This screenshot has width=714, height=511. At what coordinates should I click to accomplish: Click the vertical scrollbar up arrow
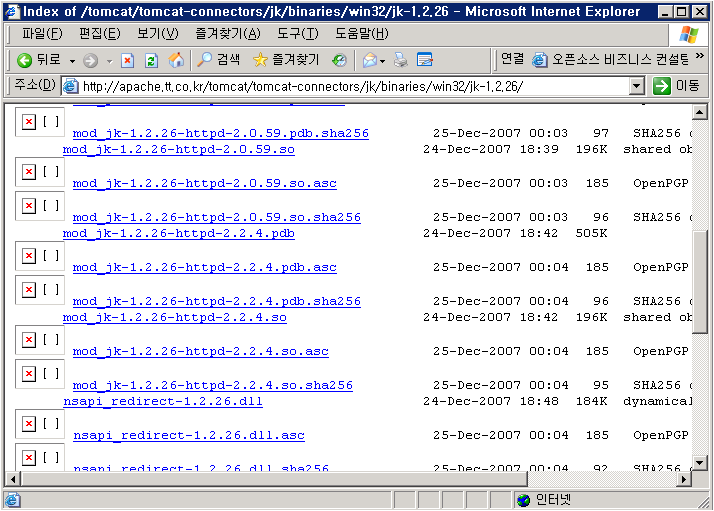click(699, 112)
